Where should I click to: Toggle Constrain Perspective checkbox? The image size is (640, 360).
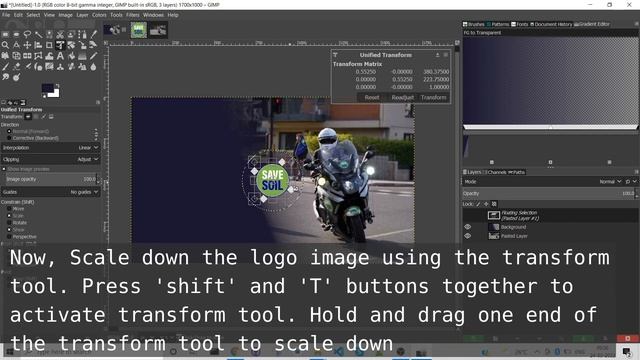[9, 236]
